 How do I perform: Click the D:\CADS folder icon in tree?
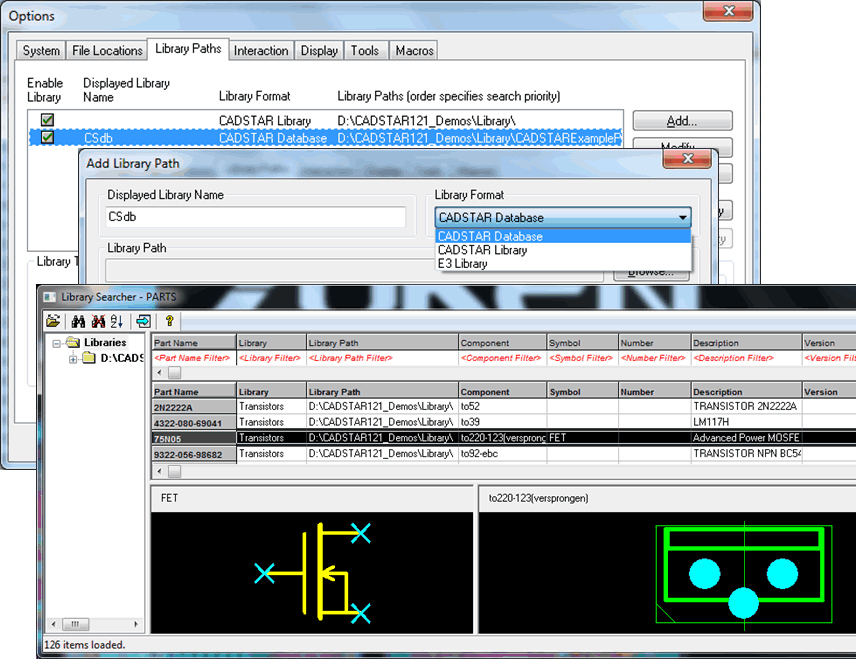tap(89, 358)
